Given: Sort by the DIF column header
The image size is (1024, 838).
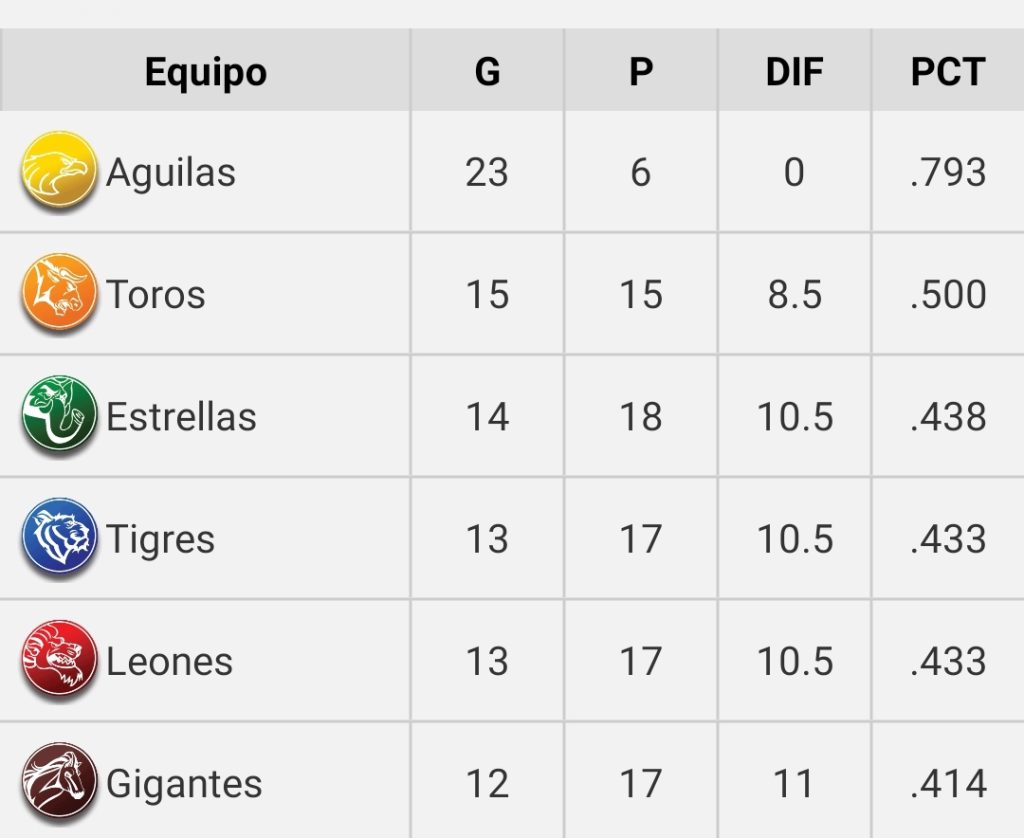Looking at the screenshot, I should pos(794,72).
